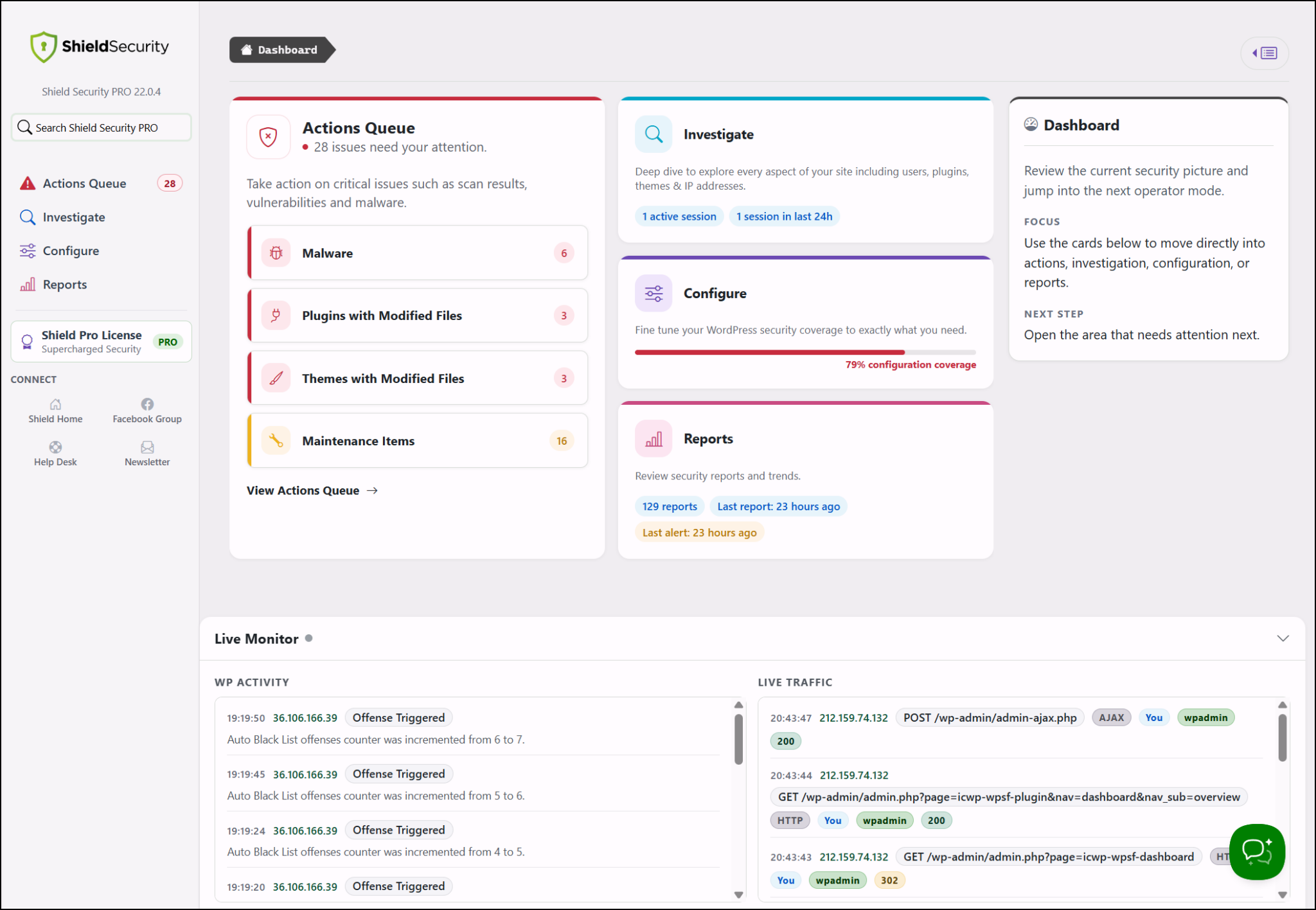
Task: Open the Facebook Group icon
Action: point(147,404)
